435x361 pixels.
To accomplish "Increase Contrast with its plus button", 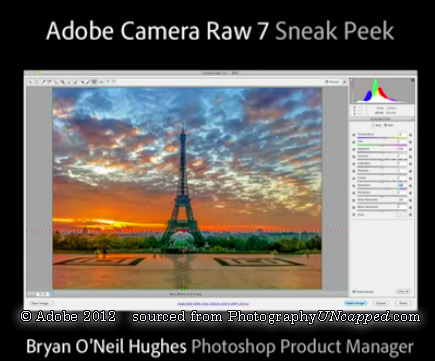I will pos(410,157).
